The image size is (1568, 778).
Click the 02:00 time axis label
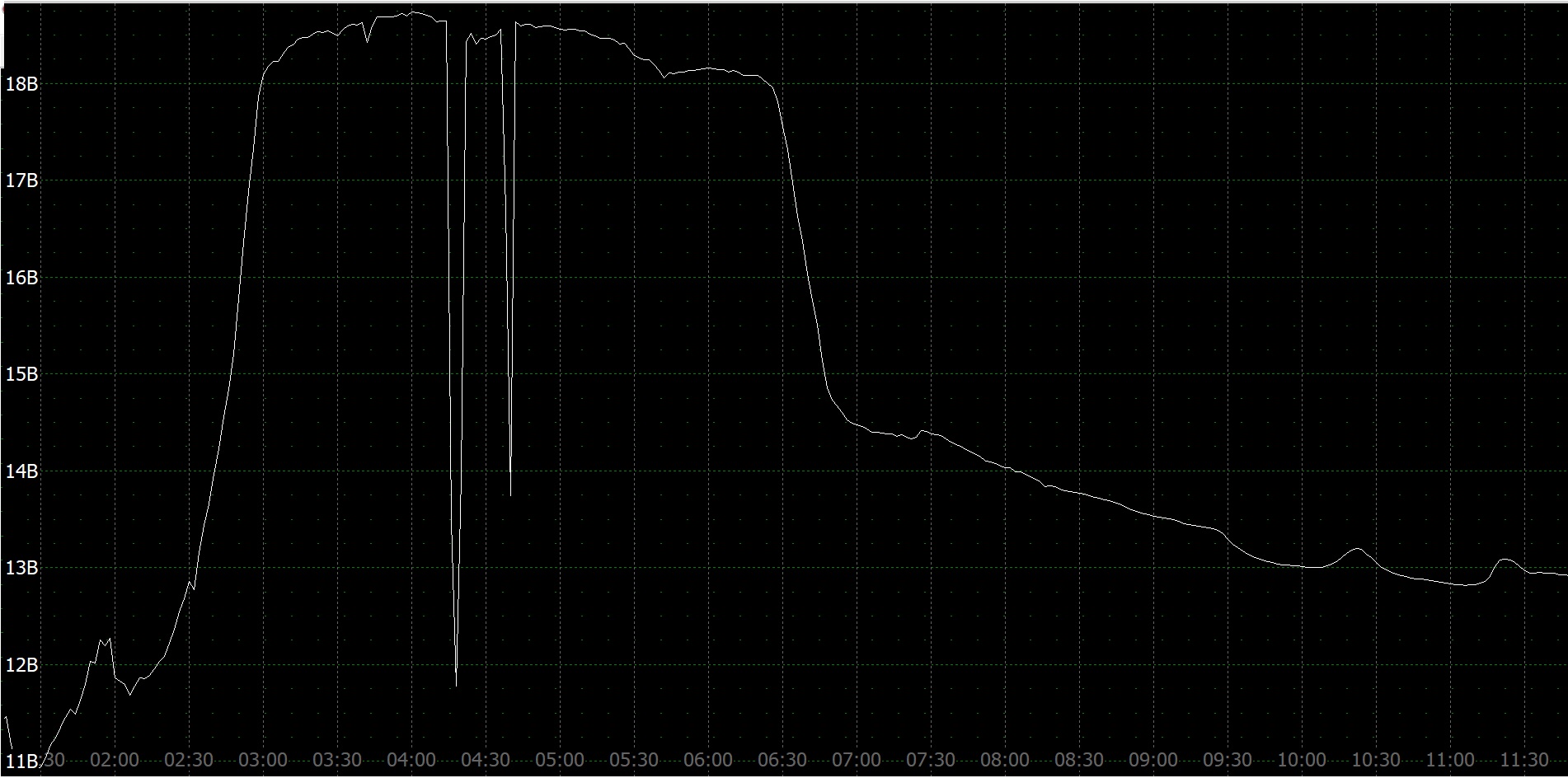(114, 760)
